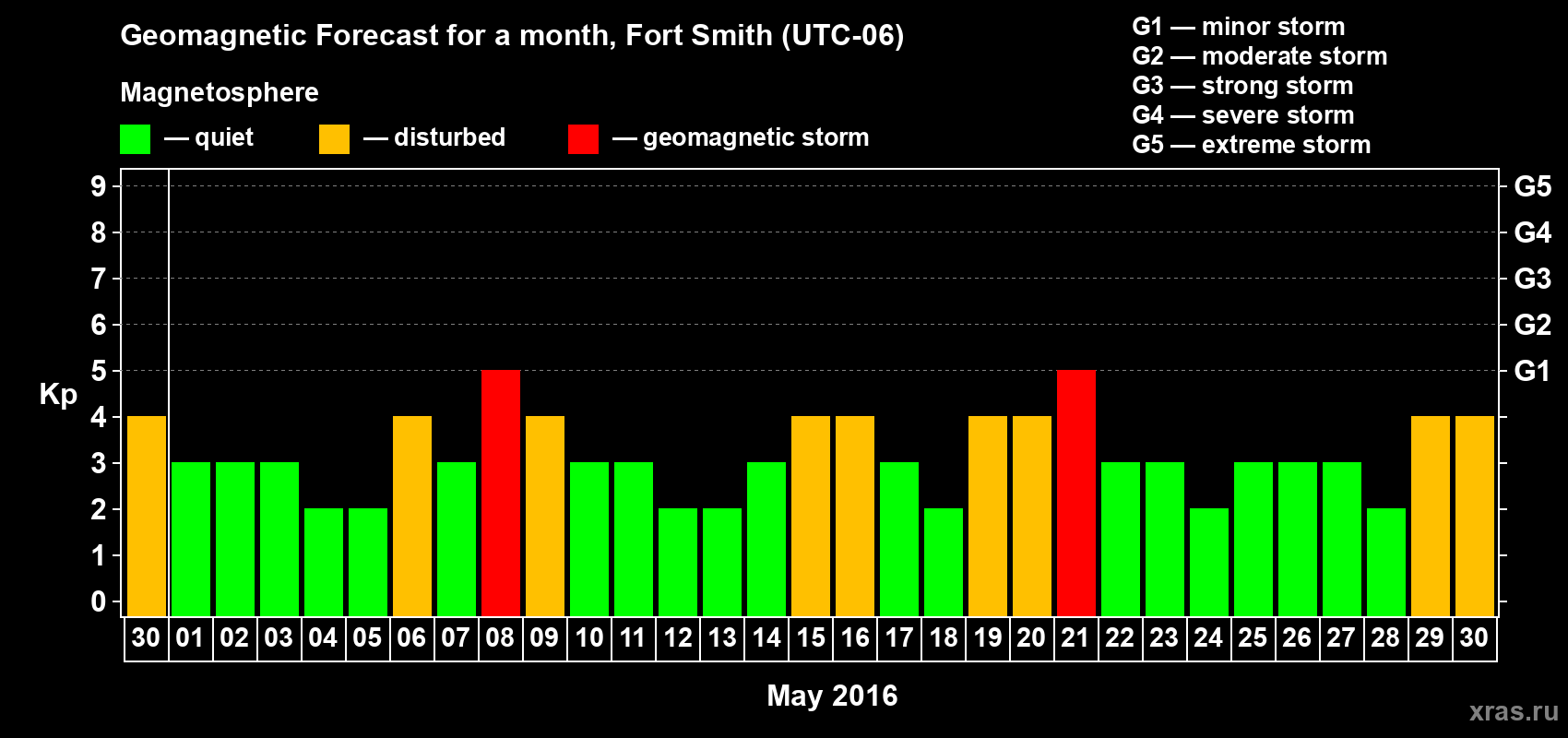The width and height of the screenshot is (1568, 738).
Task: Click date label 08 on the x-axis
Action: click(x=500, y=638)
